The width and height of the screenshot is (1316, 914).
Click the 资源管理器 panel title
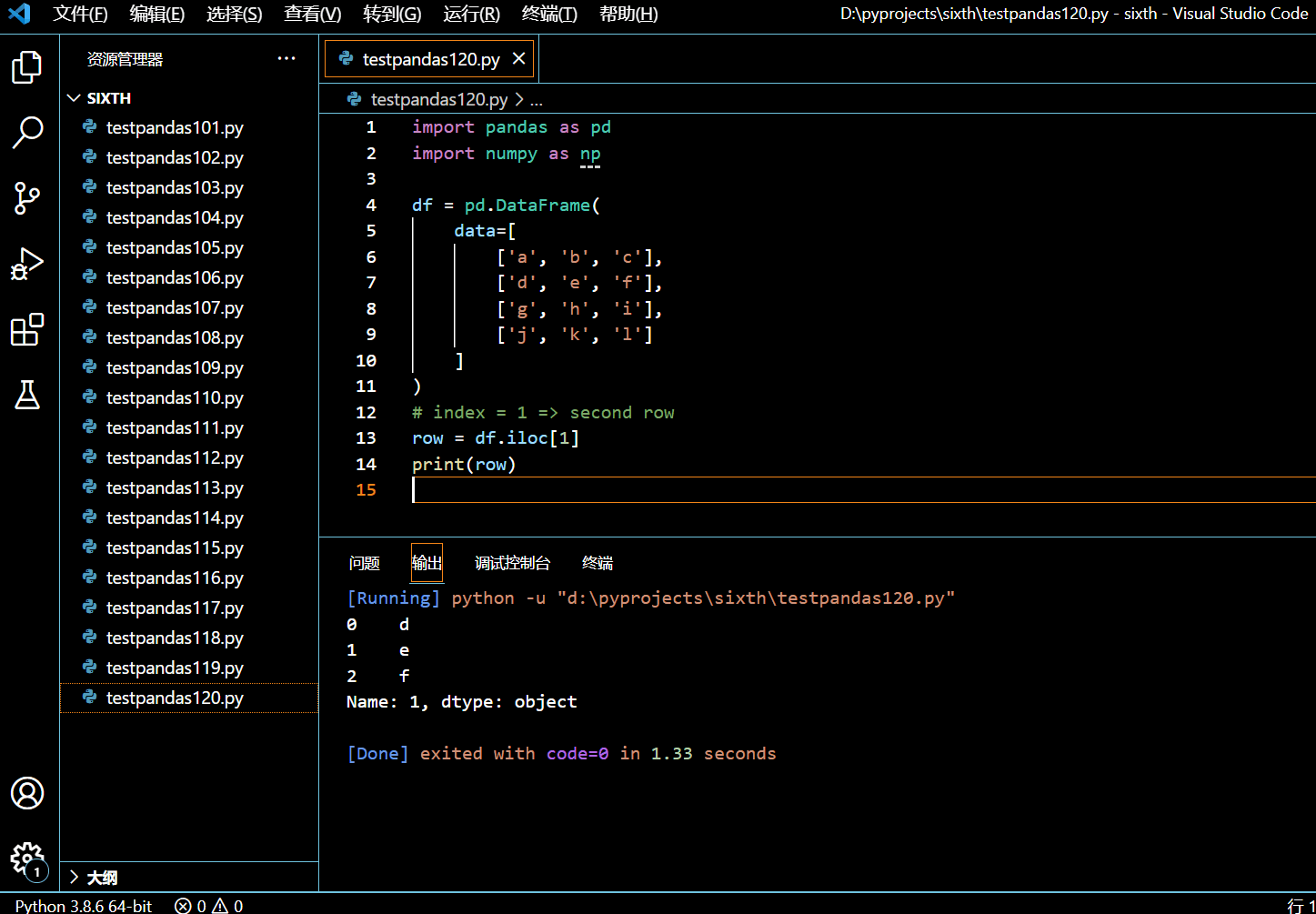[125, 59]
